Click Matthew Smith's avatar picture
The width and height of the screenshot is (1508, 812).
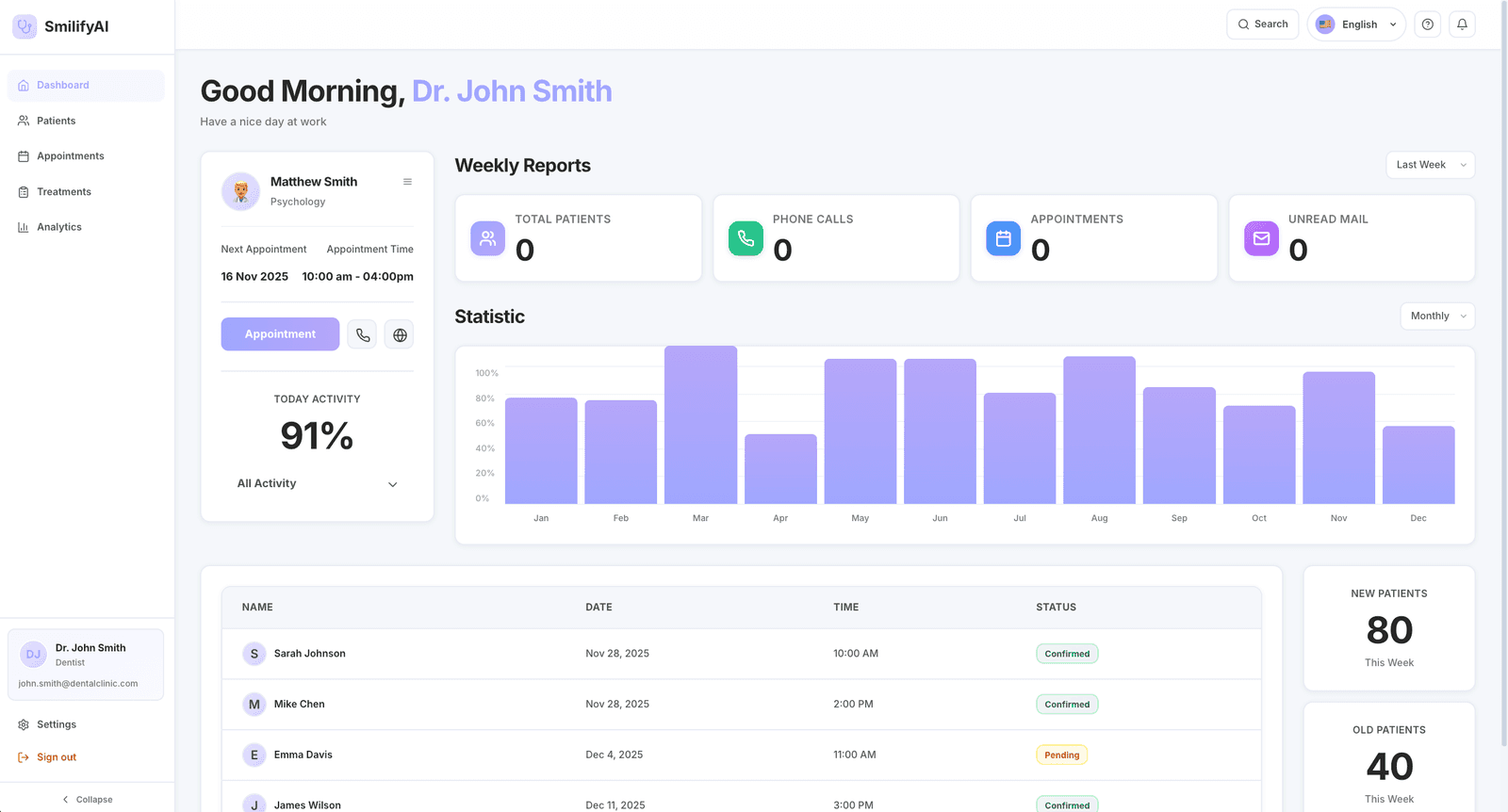[240, 191]
